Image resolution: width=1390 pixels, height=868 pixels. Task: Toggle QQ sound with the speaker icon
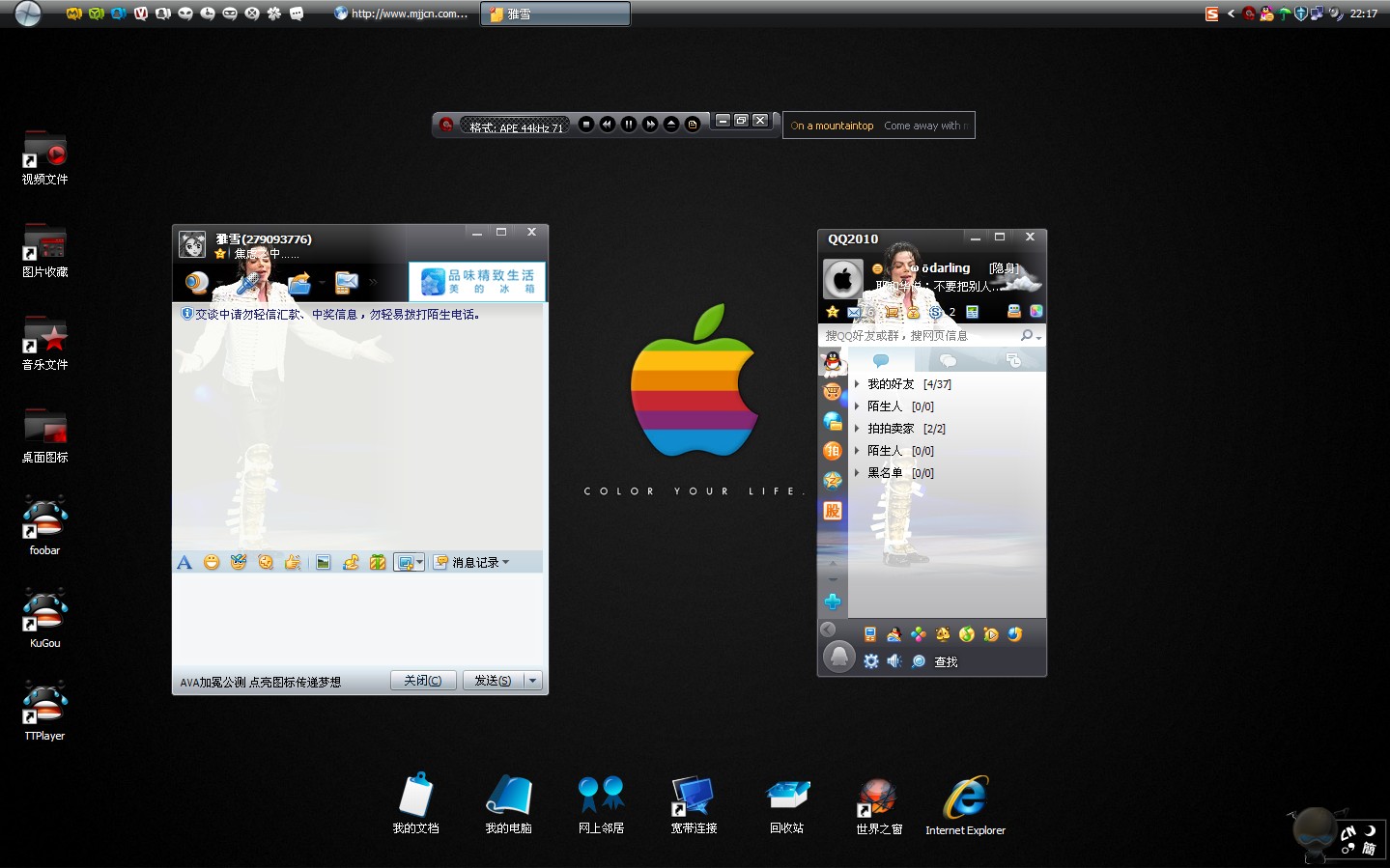[894, 661]
